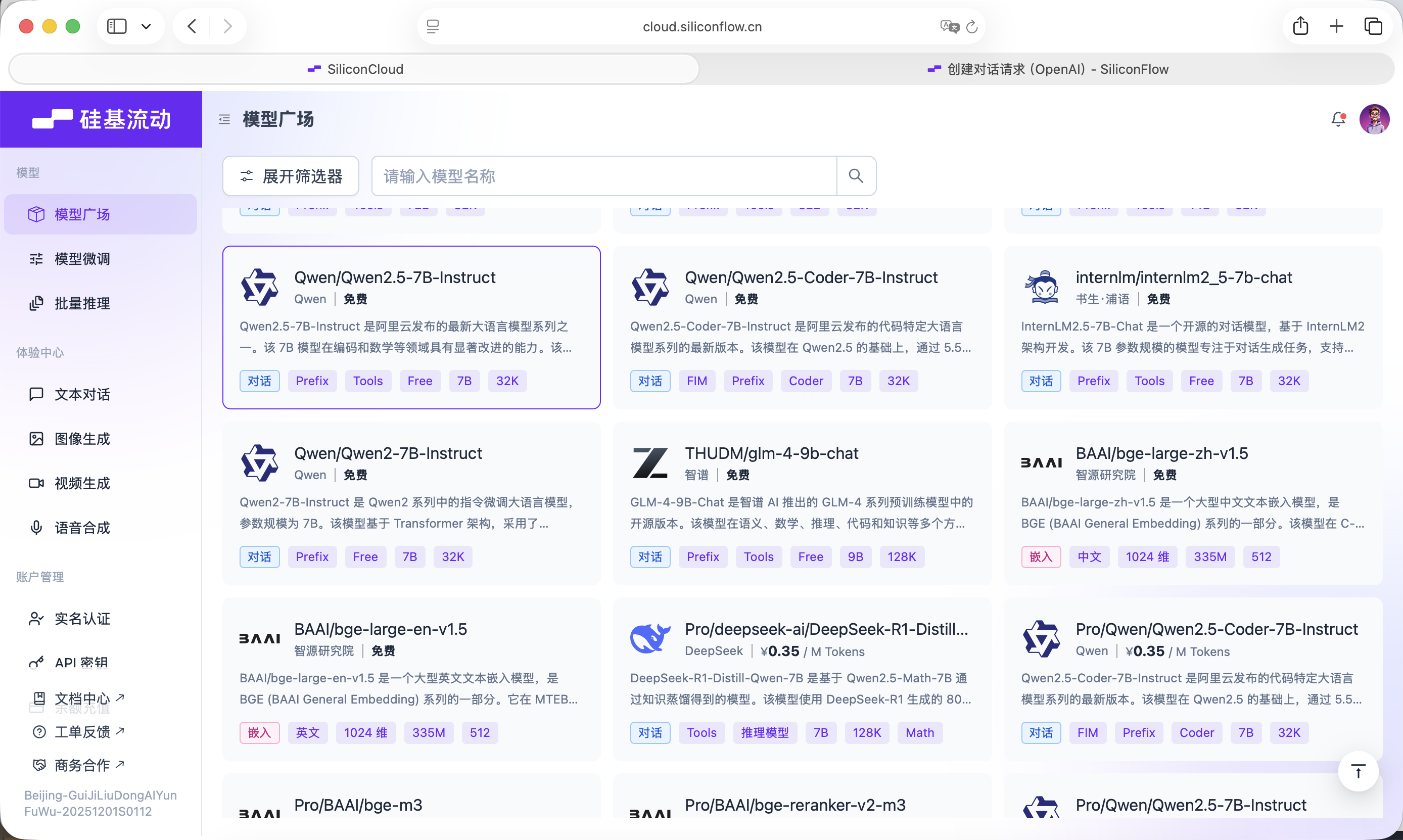Open the sidebar dropdown chevron in Safari

(x=146, y=27)
